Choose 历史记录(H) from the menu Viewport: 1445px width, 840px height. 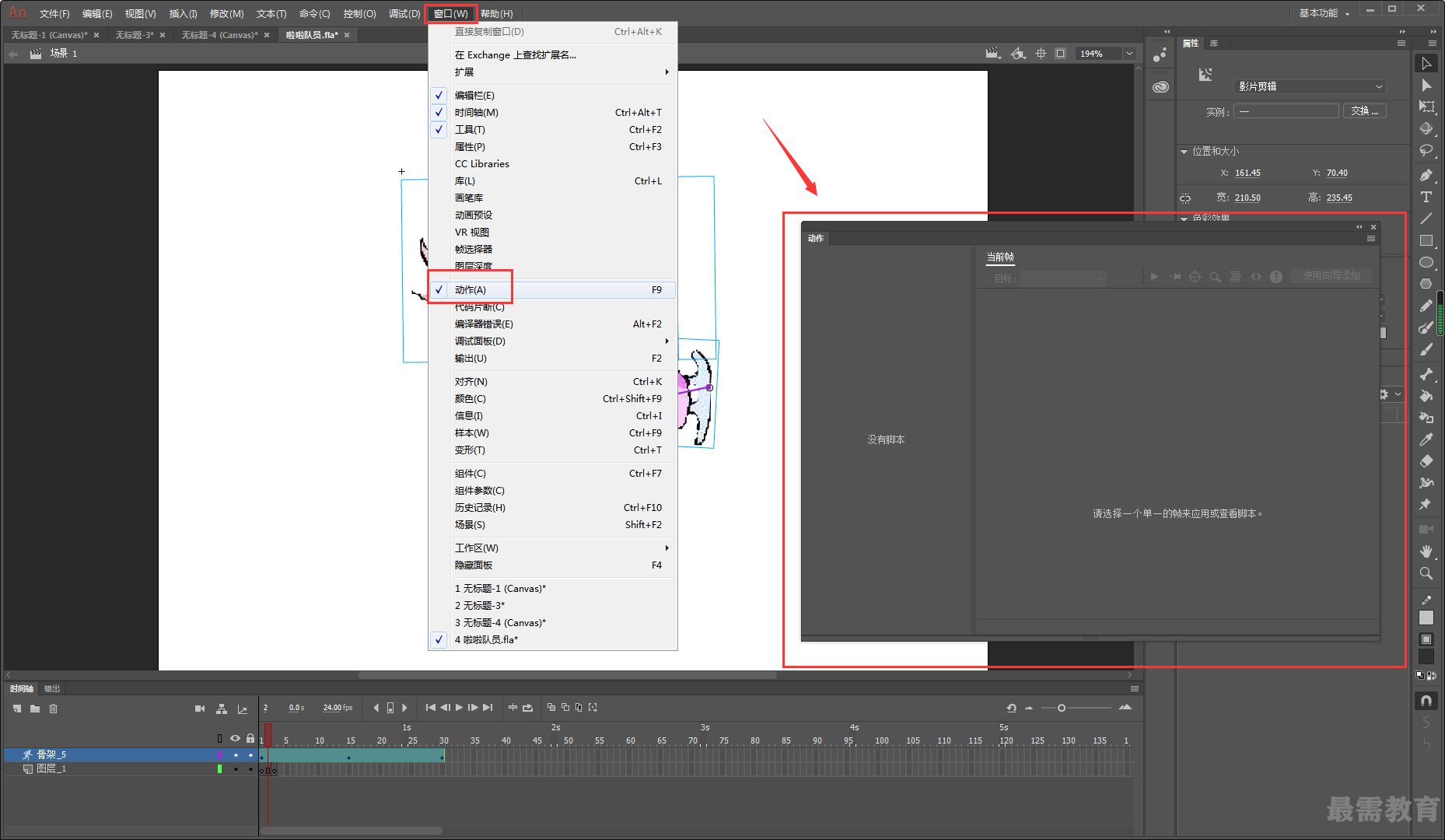553,508
